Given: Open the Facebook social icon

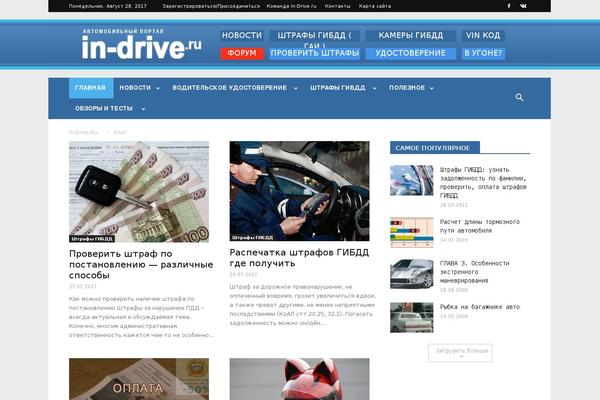Looking at the screenshot, I should (x=509, y=6).
